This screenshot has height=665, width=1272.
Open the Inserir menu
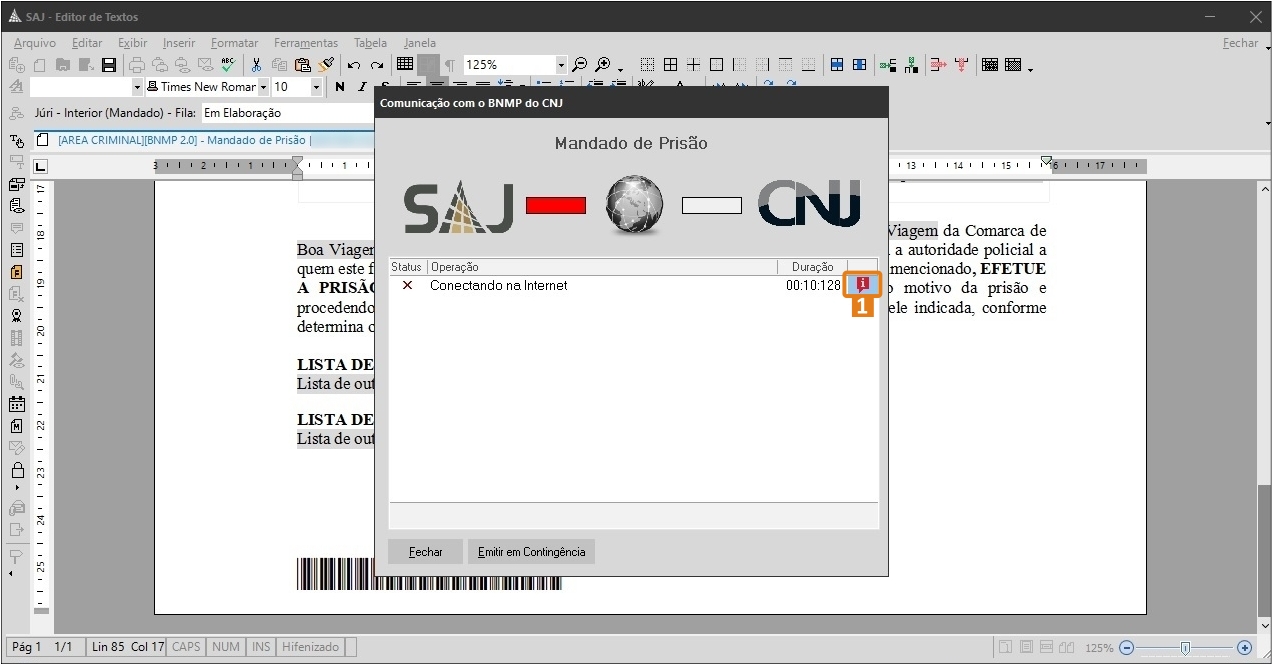tap(179, 43)
